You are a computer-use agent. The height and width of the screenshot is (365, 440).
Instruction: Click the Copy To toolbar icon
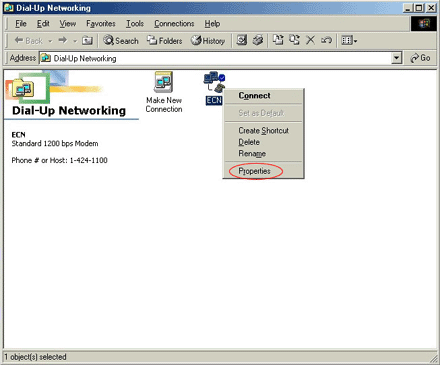[x=294, y=40]
